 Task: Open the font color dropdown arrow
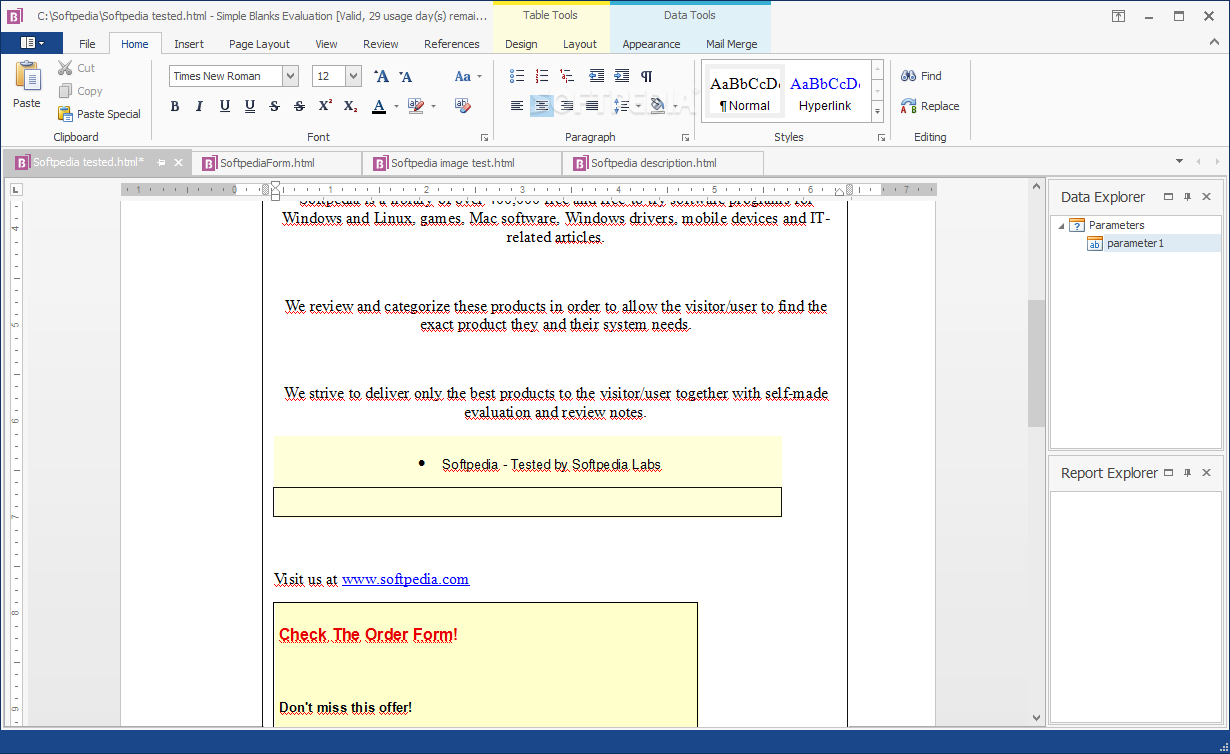coord(396,106)
